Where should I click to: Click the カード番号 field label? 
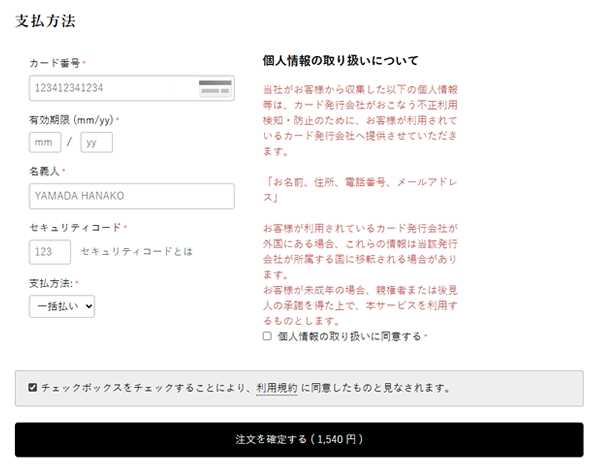click(55, 63)
